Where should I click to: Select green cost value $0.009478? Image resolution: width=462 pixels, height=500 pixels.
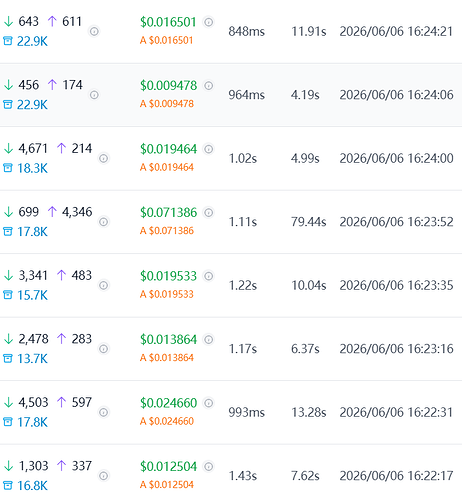[169, 86]
